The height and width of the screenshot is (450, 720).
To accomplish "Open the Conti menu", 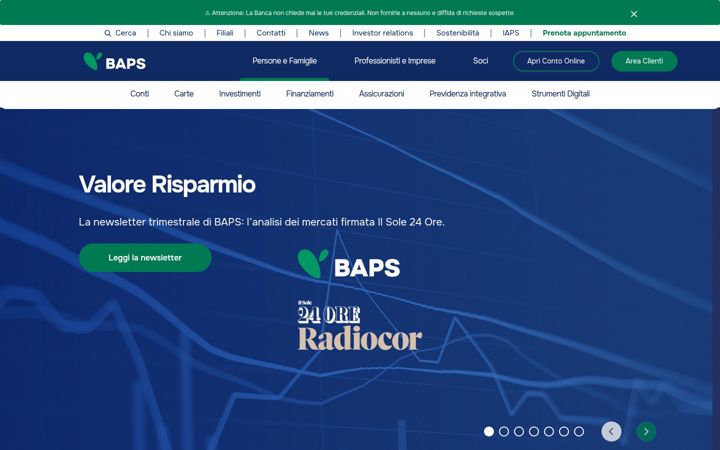I will click(x=140, y=94).
